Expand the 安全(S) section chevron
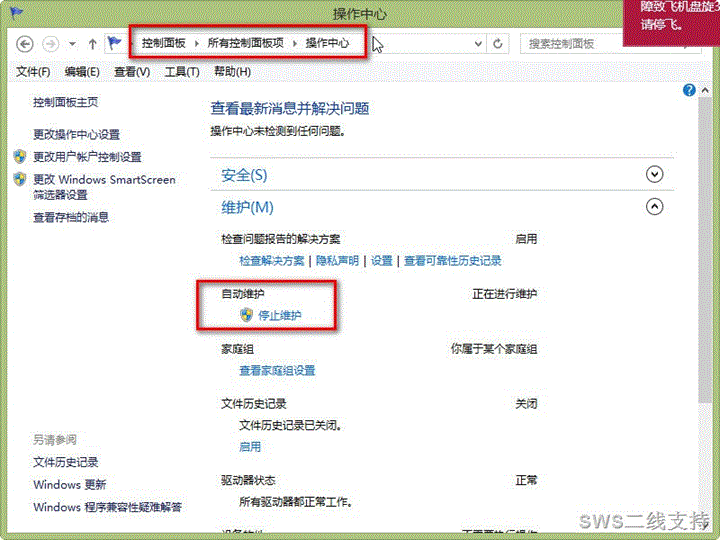The width and height of the screenshot is (720, 540). (x=655, y=174)
